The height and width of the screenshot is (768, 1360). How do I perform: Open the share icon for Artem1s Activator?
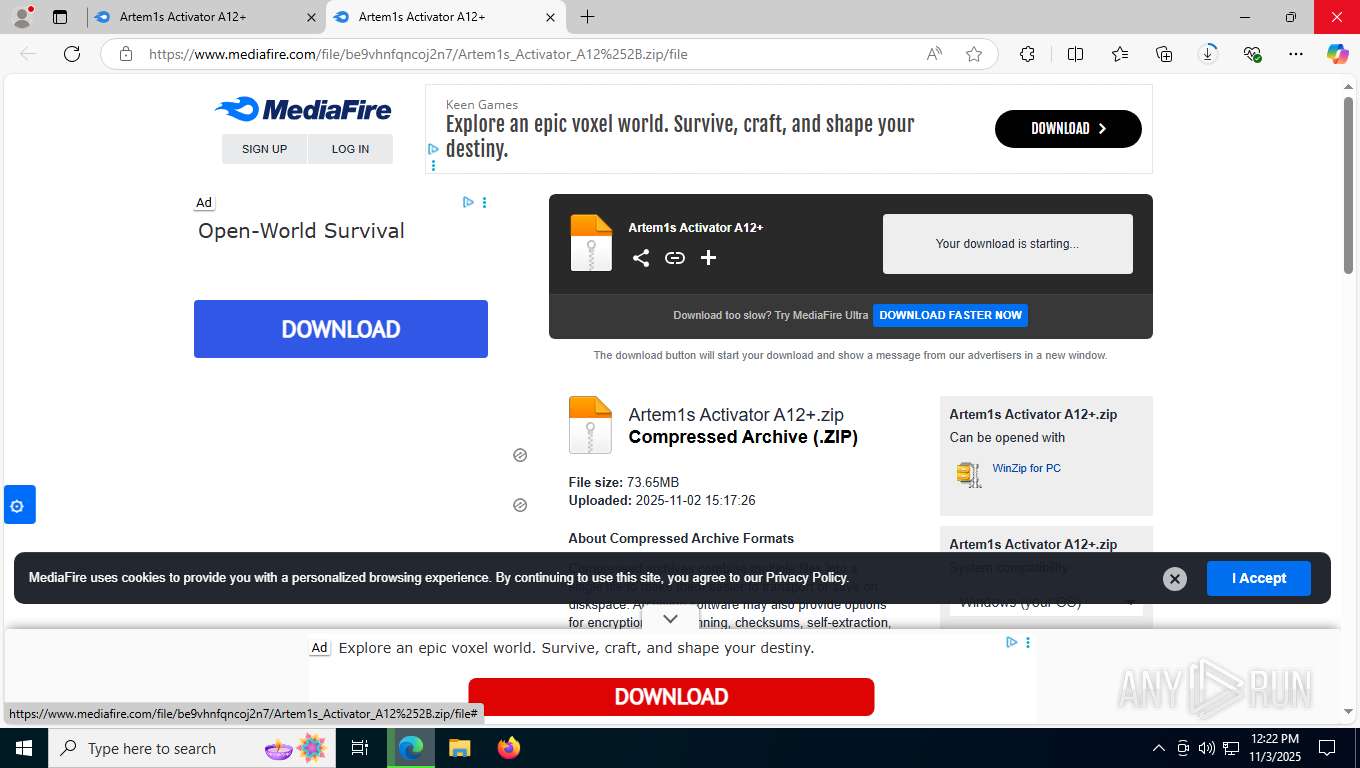[641, 258]
